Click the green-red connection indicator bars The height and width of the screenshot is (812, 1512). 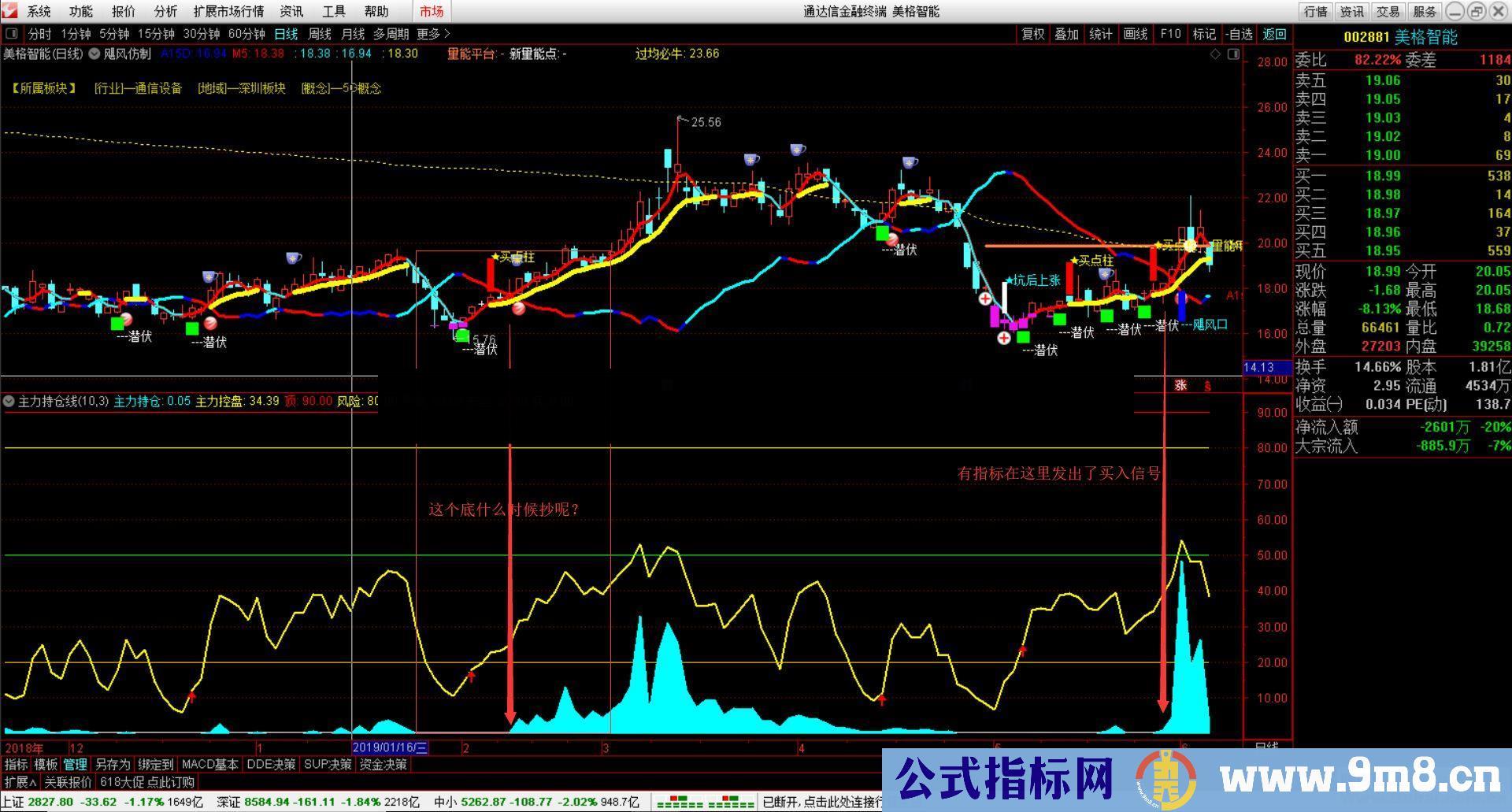click(706, 803)
